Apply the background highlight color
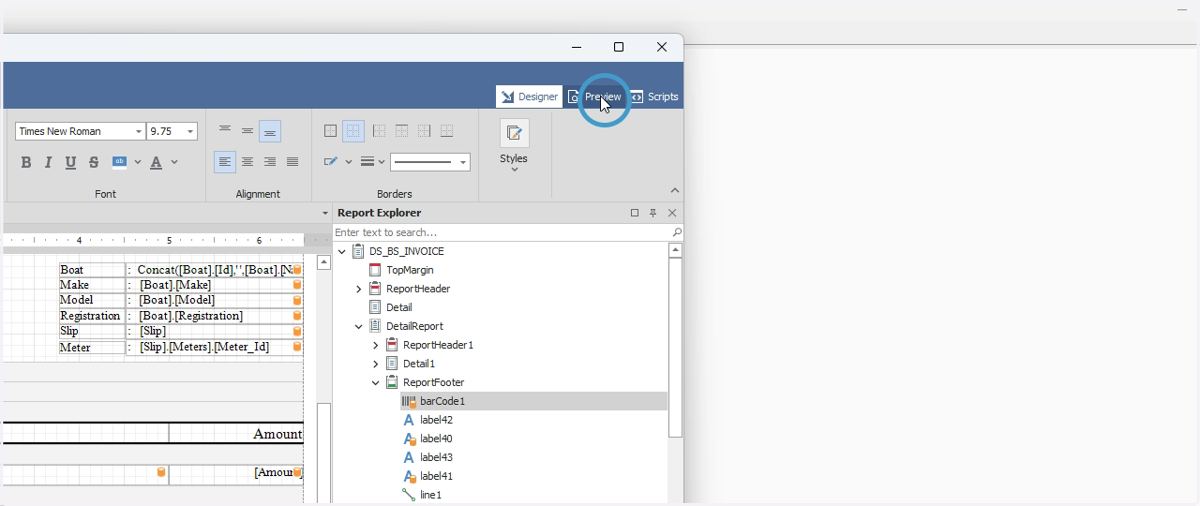 (x=119, y=162)
